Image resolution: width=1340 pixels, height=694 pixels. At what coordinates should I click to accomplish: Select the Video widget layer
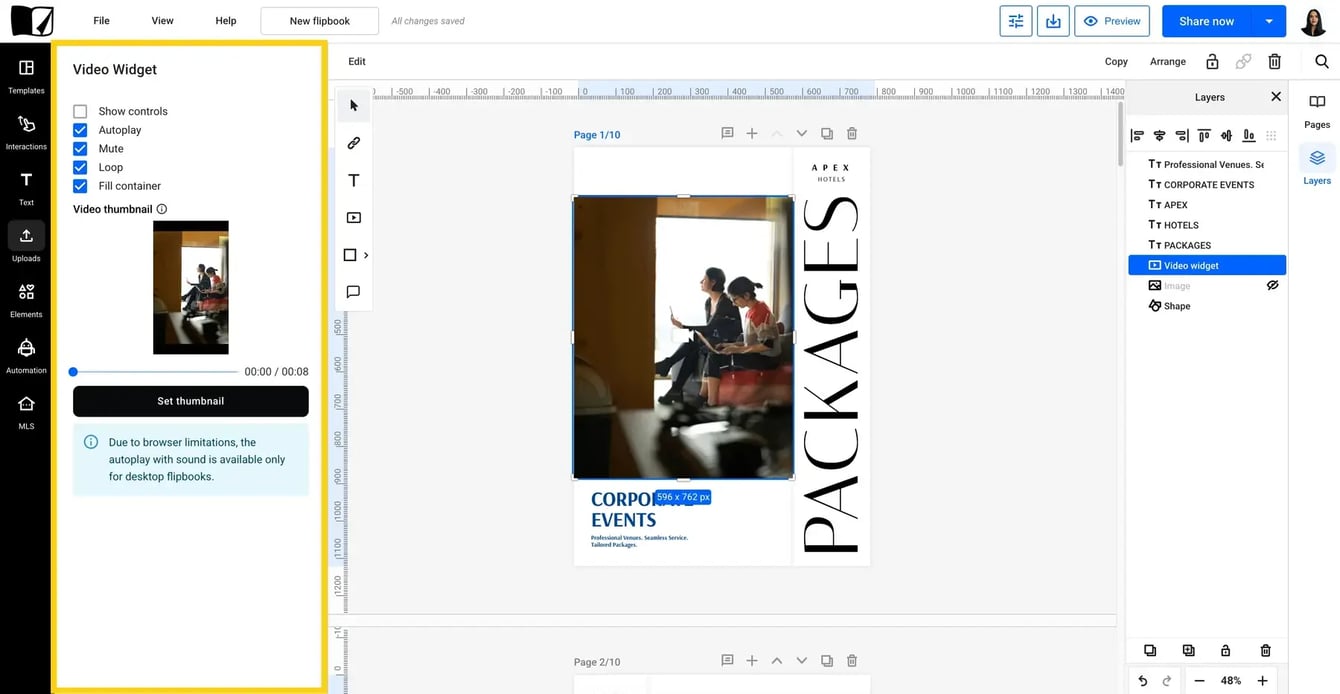point(1207,265)
